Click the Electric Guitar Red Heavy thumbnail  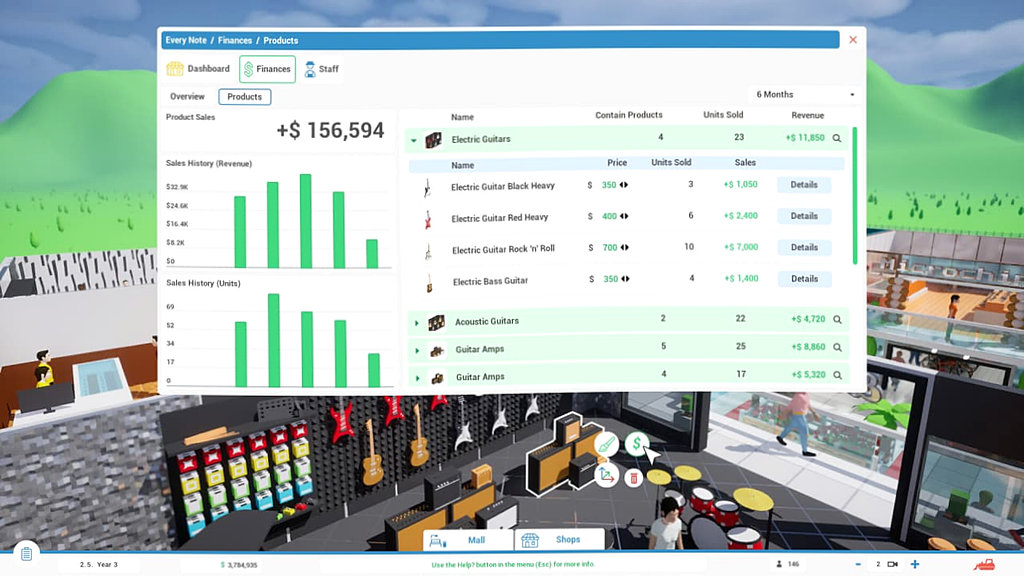[428, 219]
